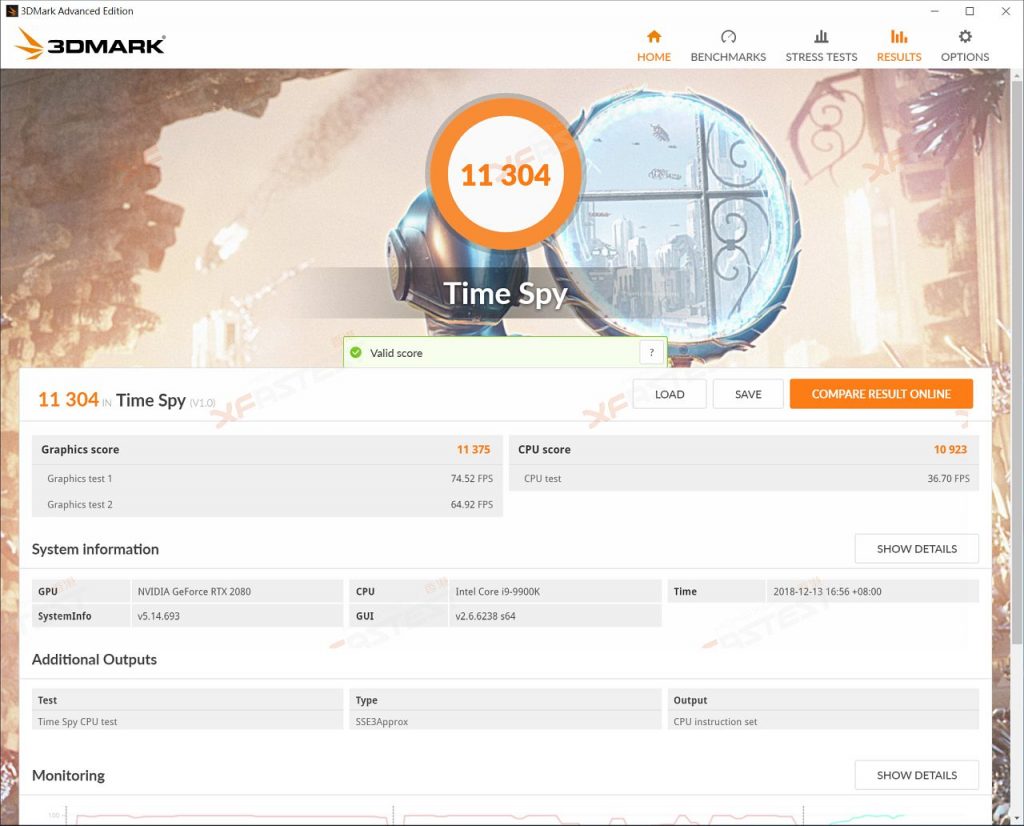
Task: Expand Monitoring with Show Details
Action: 916,775
